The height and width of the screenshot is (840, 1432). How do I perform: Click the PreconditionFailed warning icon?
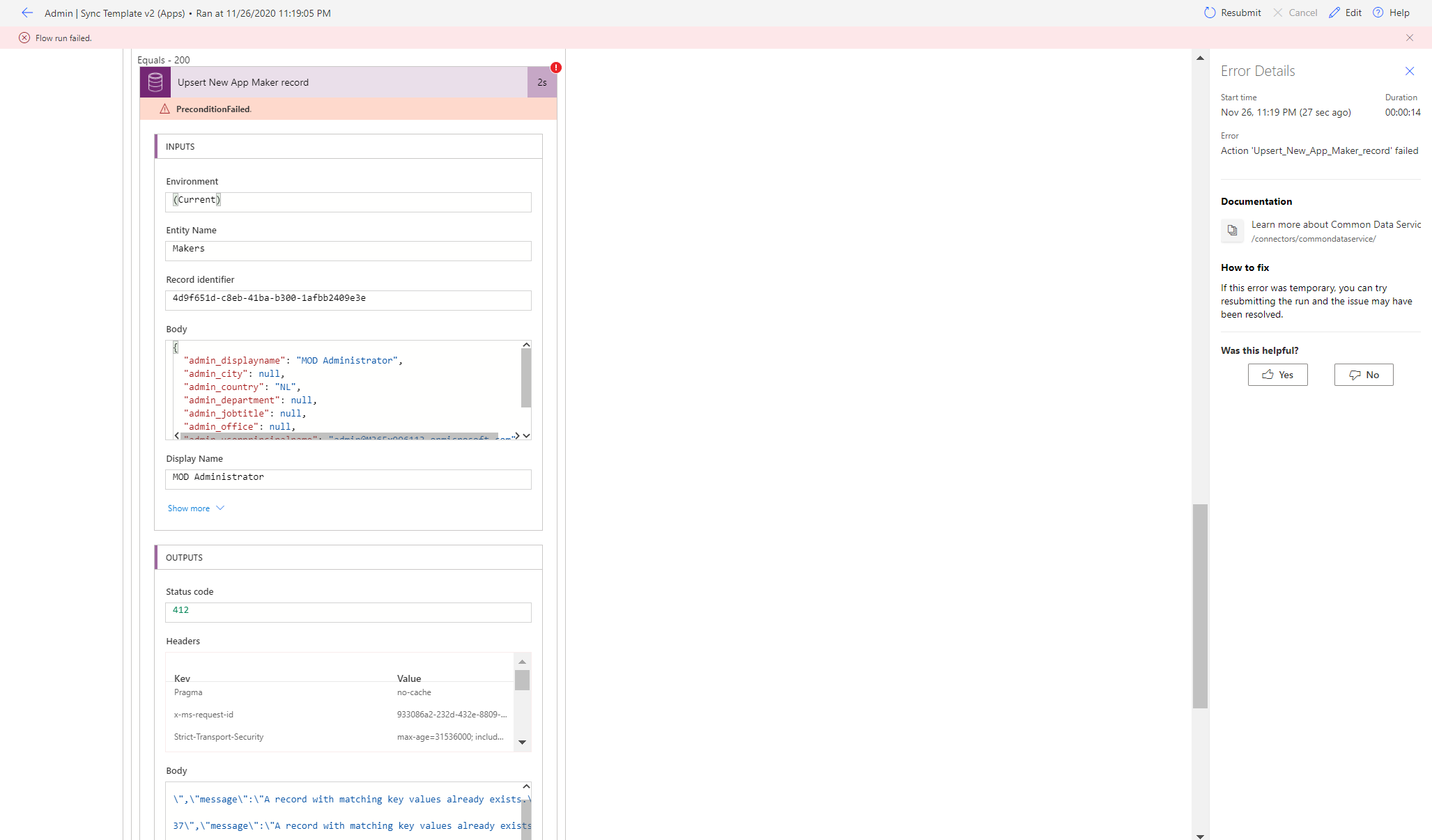coord(164,109)
